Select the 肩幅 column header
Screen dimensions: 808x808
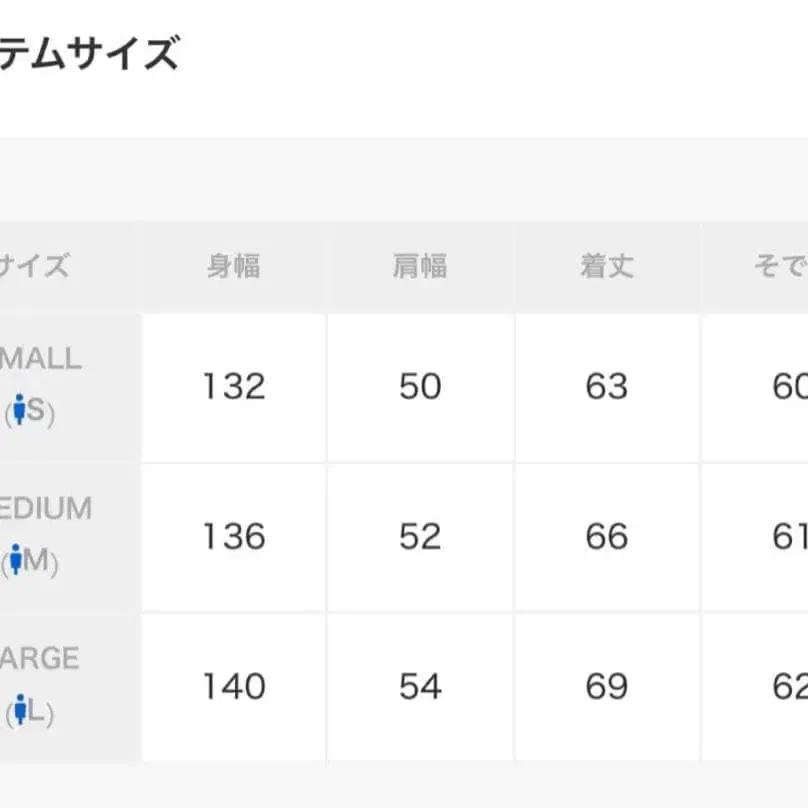420,267
